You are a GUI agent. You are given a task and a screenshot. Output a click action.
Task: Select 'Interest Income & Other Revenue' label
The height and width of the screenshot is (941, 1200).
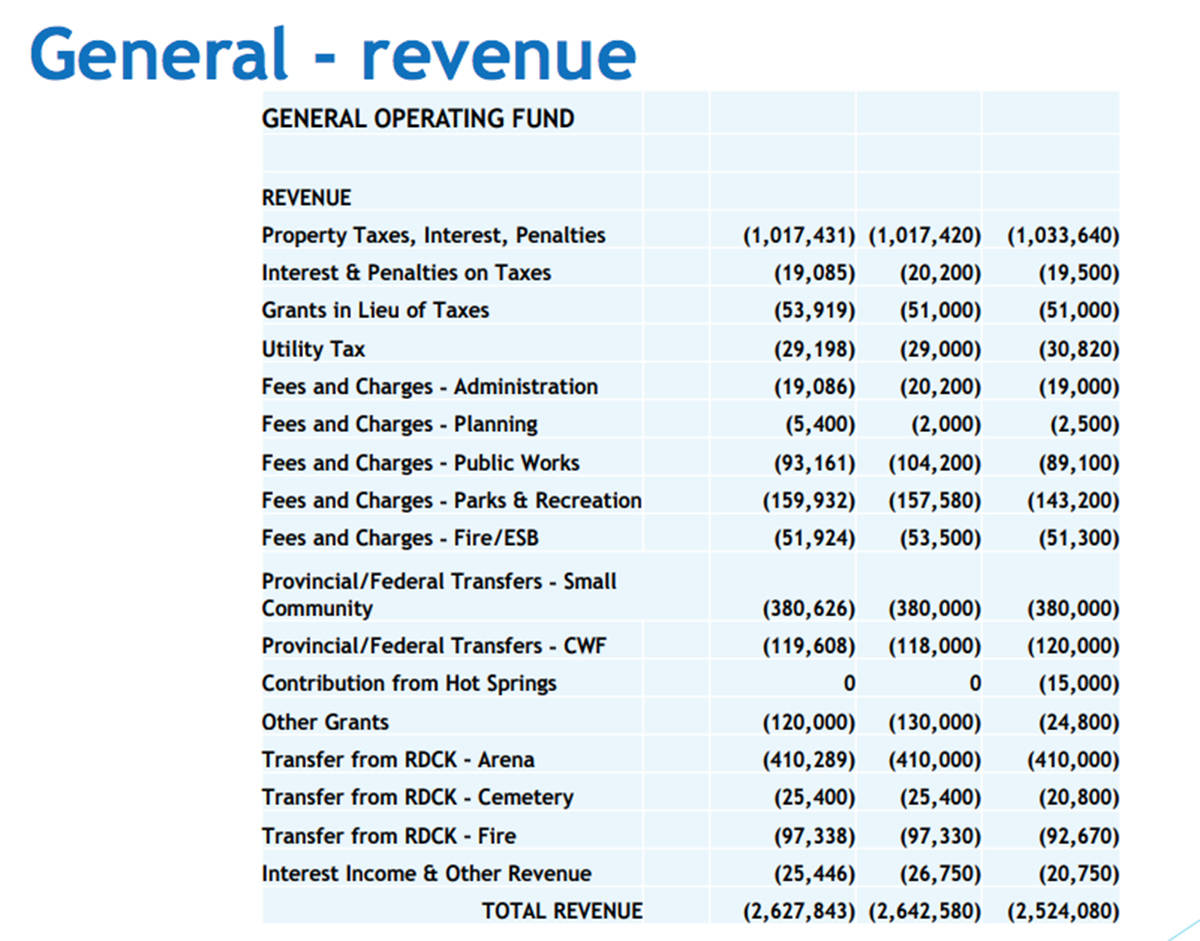coord(426,874)
